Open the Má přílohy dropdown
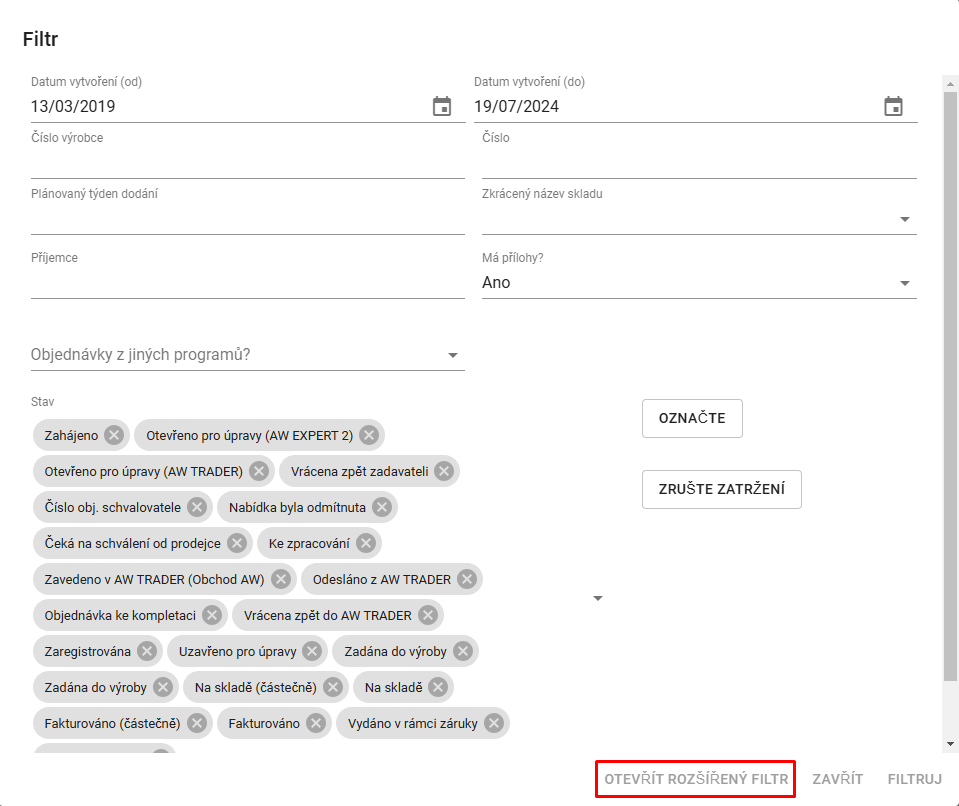 (904, 283)
